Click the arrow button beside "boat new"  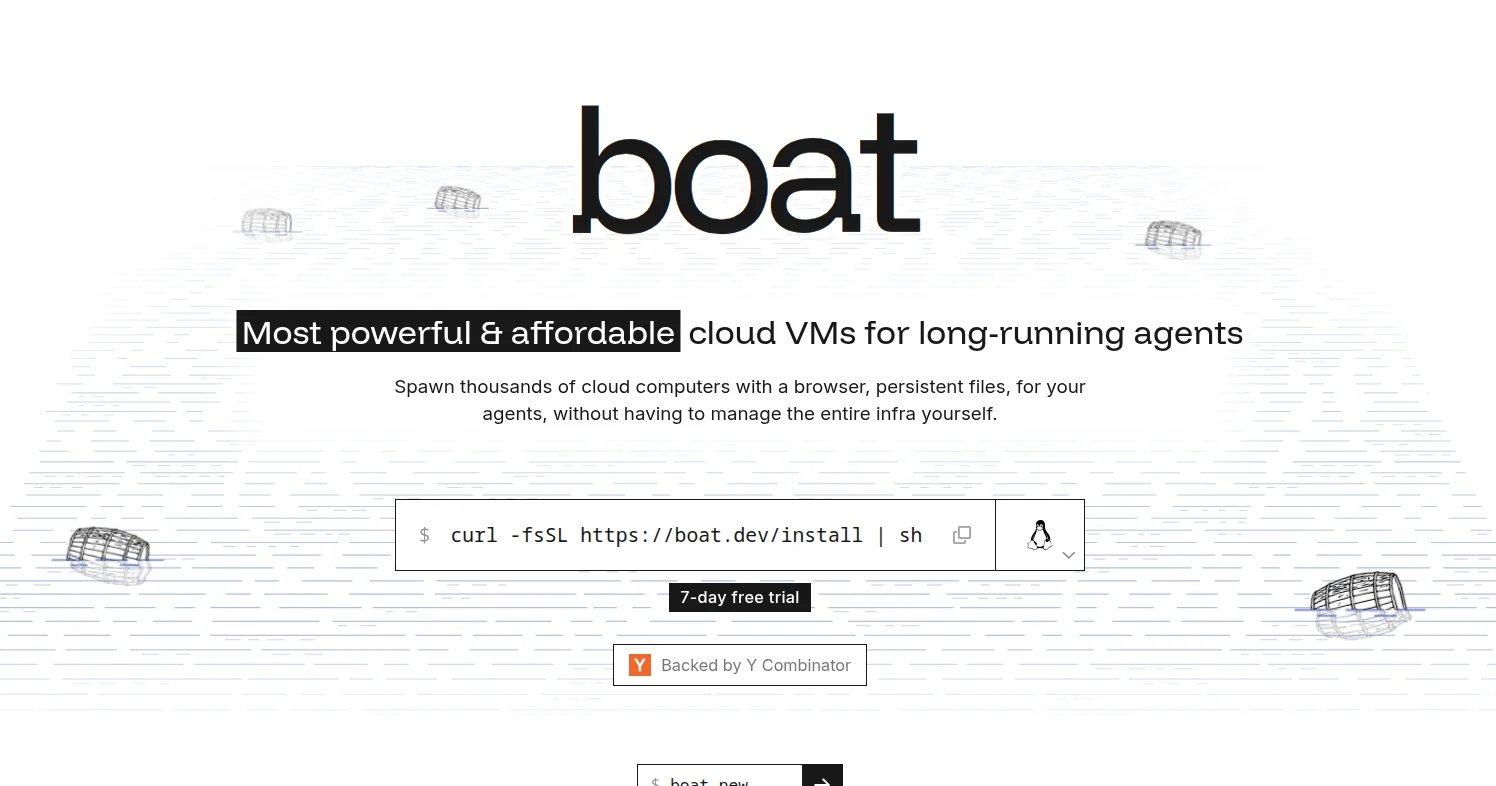point(823,777)
